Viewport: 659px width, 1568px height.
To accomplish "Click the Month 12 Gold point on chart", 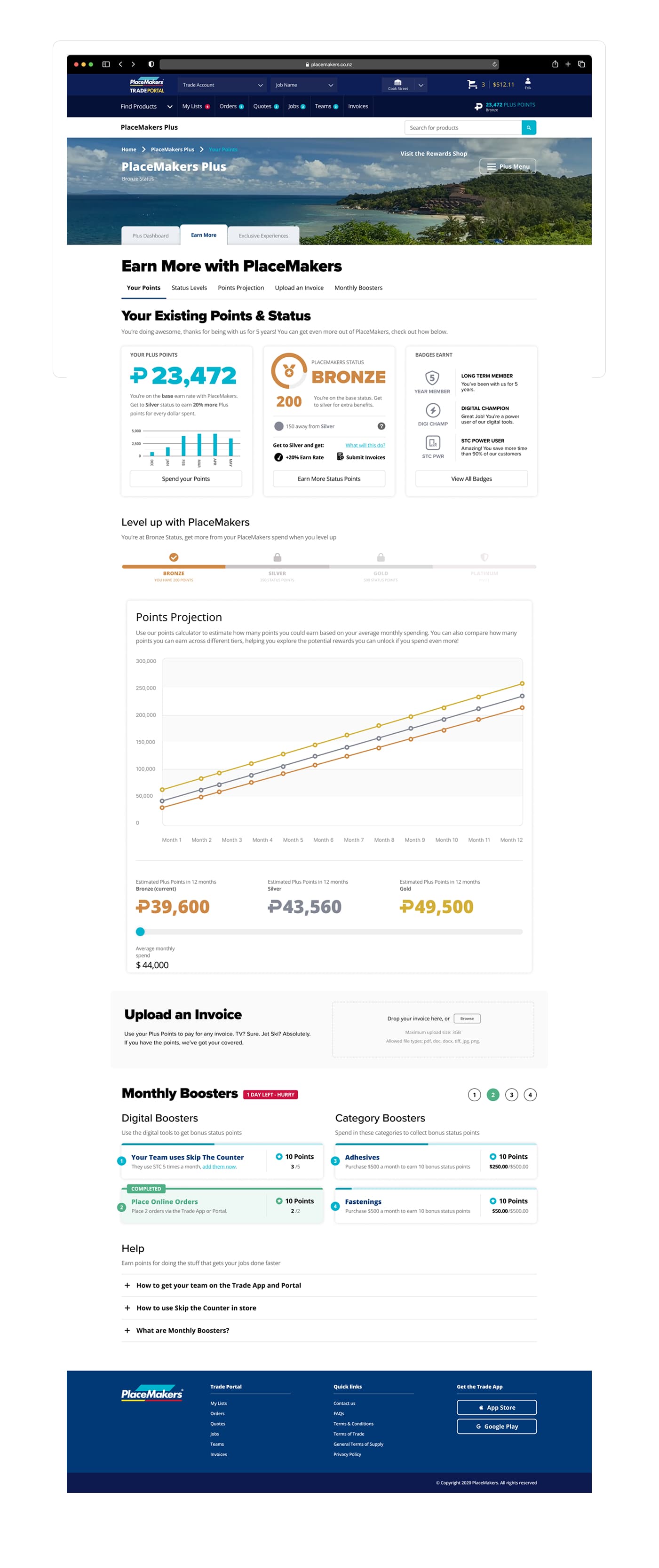I will [x=522, y=683].
